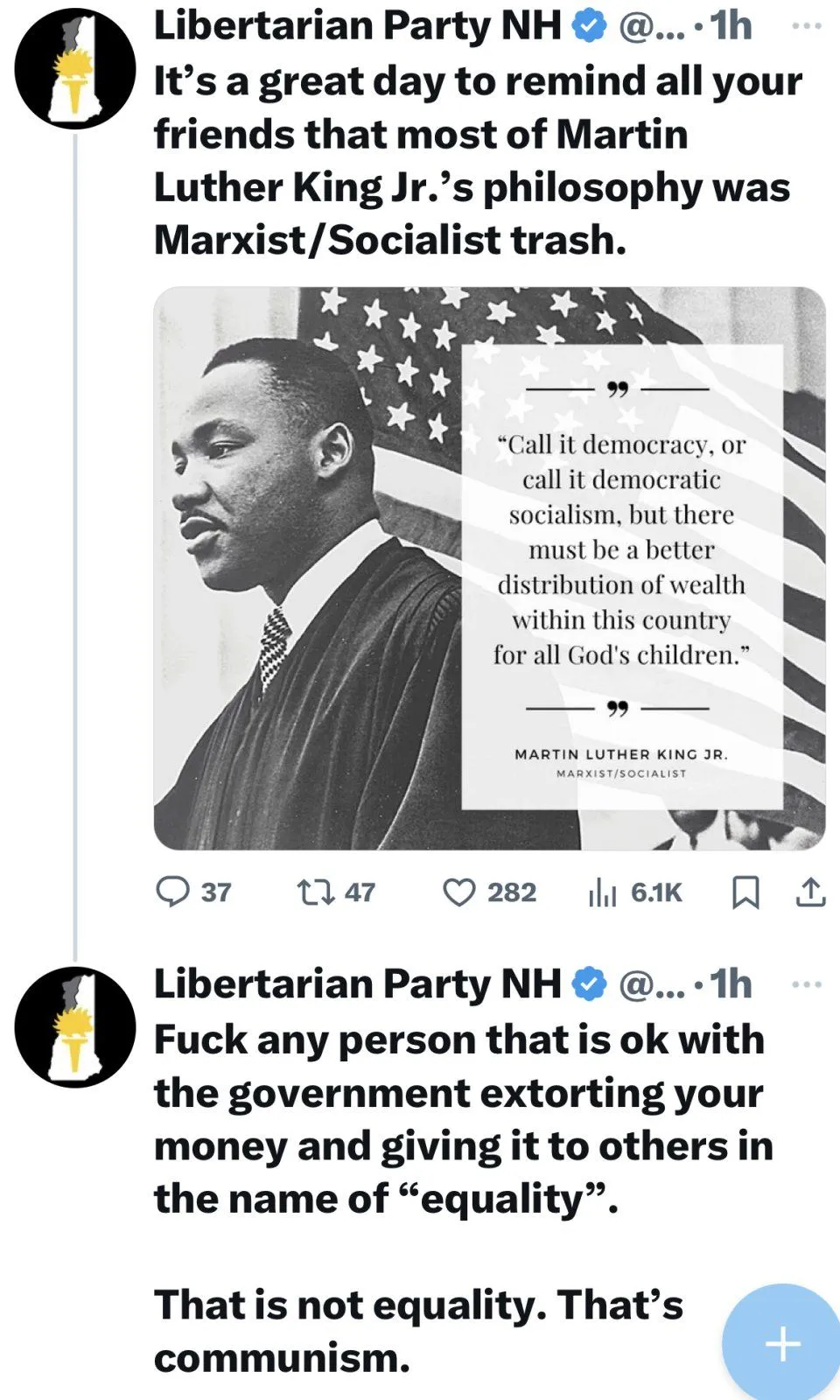Tap the first tweet's 1h timestamp
This screenshot has height=1400, width=840.
coord(731,26)
